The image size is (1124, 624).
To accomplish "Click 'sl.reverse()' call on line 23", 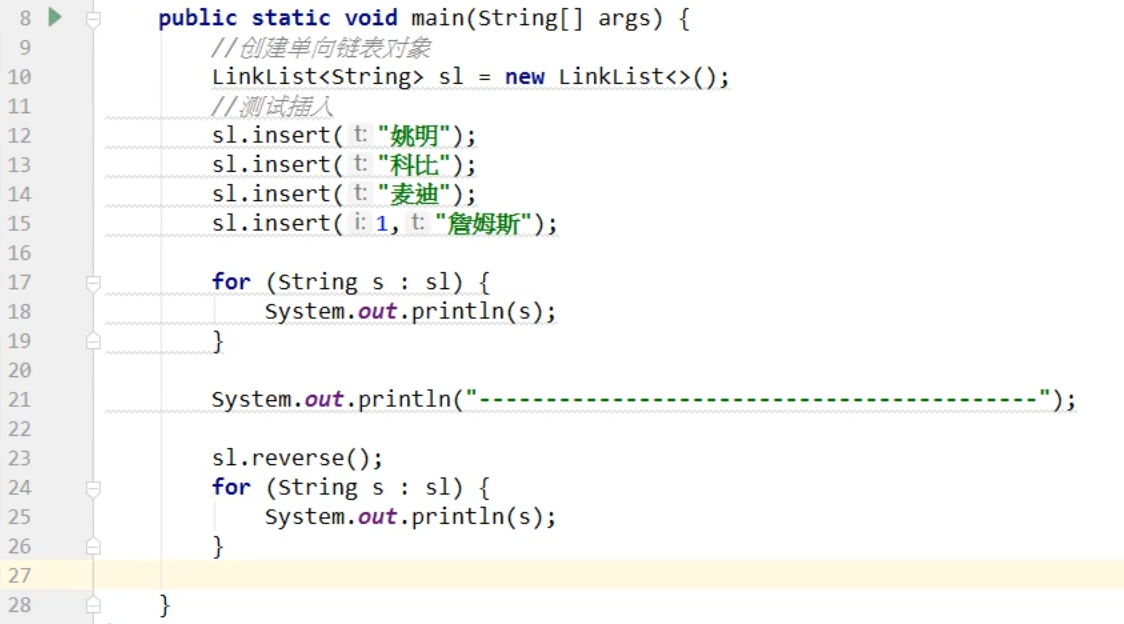I will click(290, 458).
